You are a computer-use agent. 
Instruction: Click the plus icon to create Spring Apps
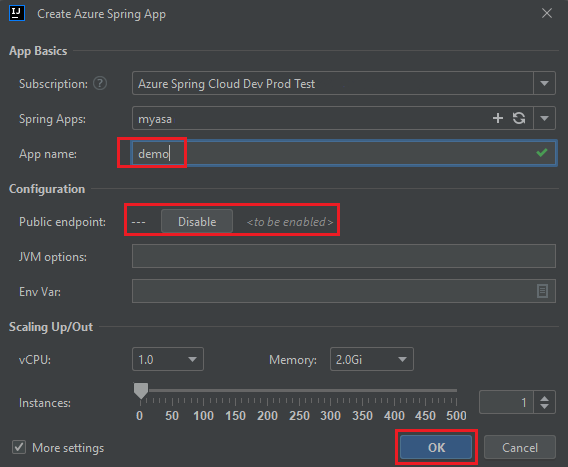(x=498, y=118)
